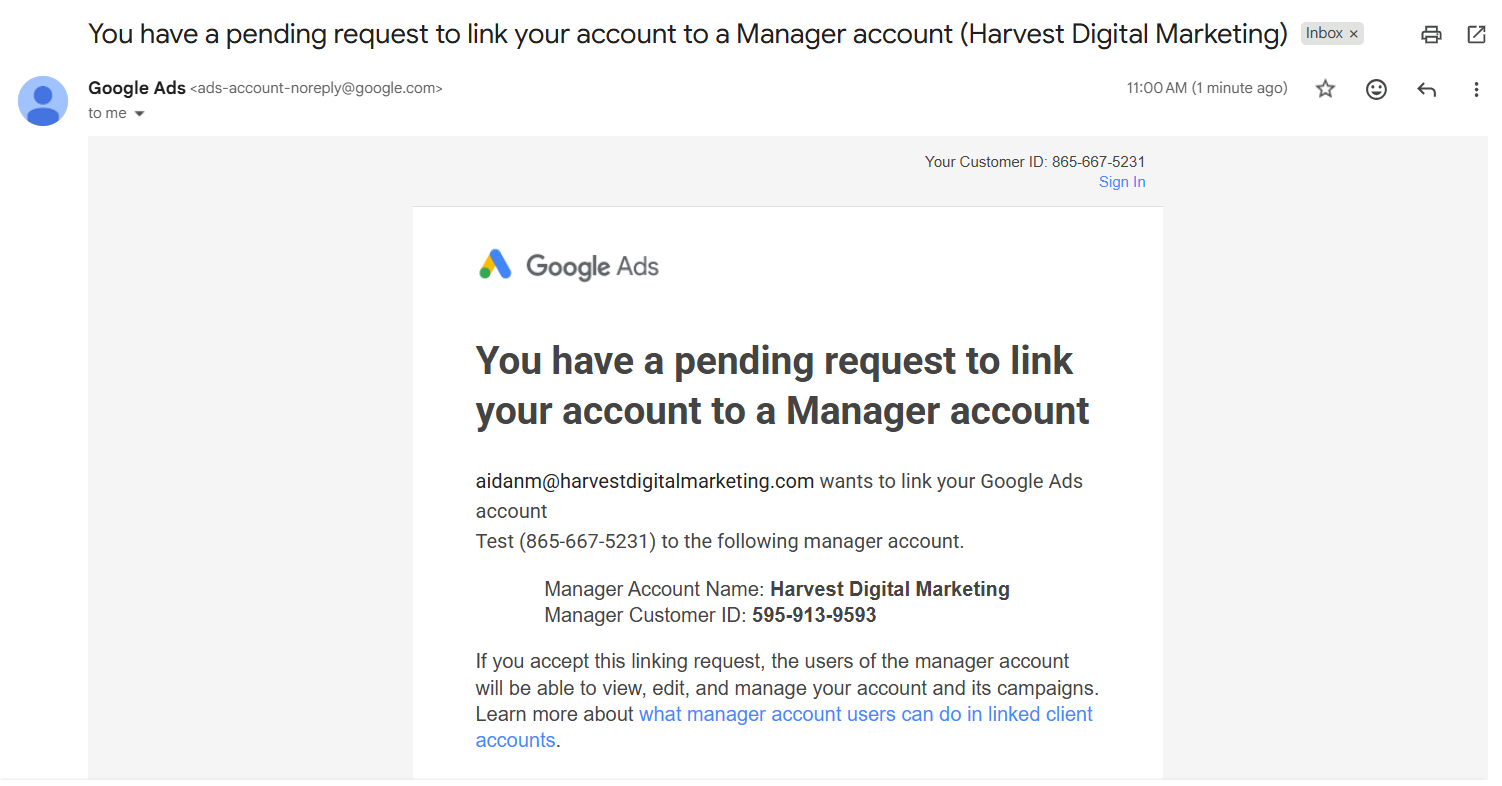The height and width of the screenshot is (786, 1502).
Task: Print this email with the printer icon
Action: tap(1431, 35)
